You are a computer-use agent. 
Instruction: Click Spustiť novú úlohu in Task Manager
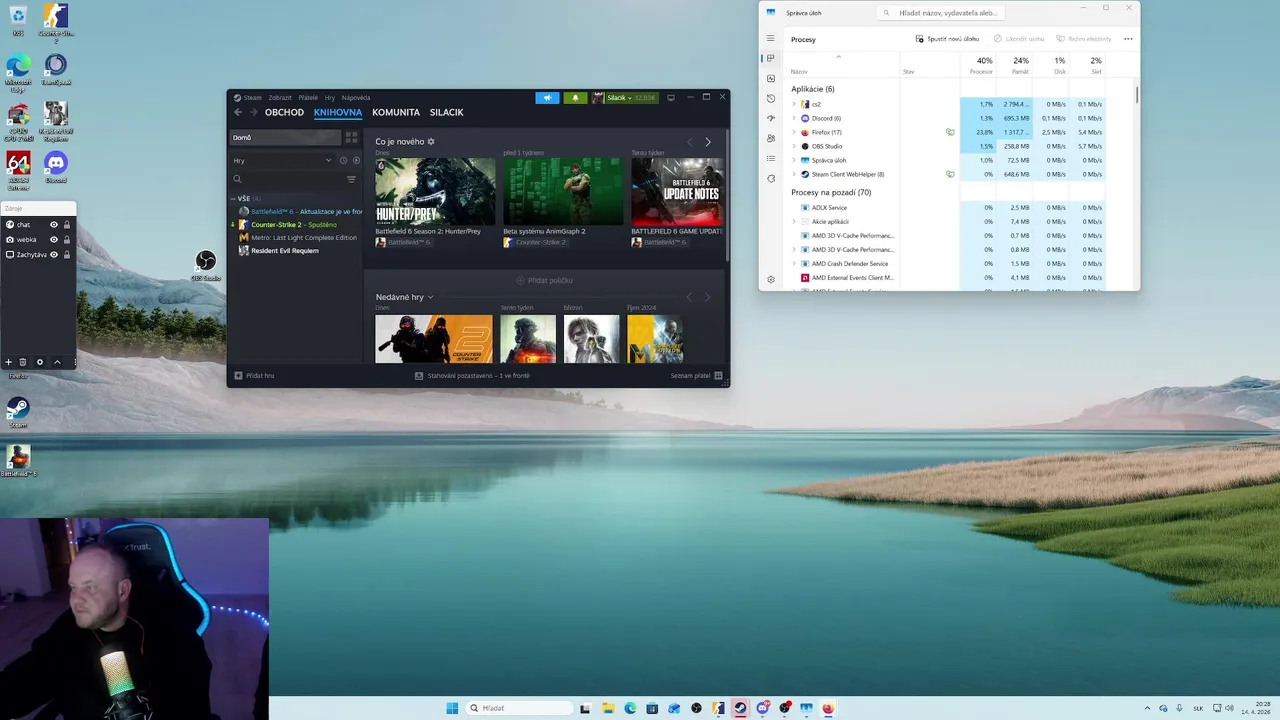(x=947, y=39)
